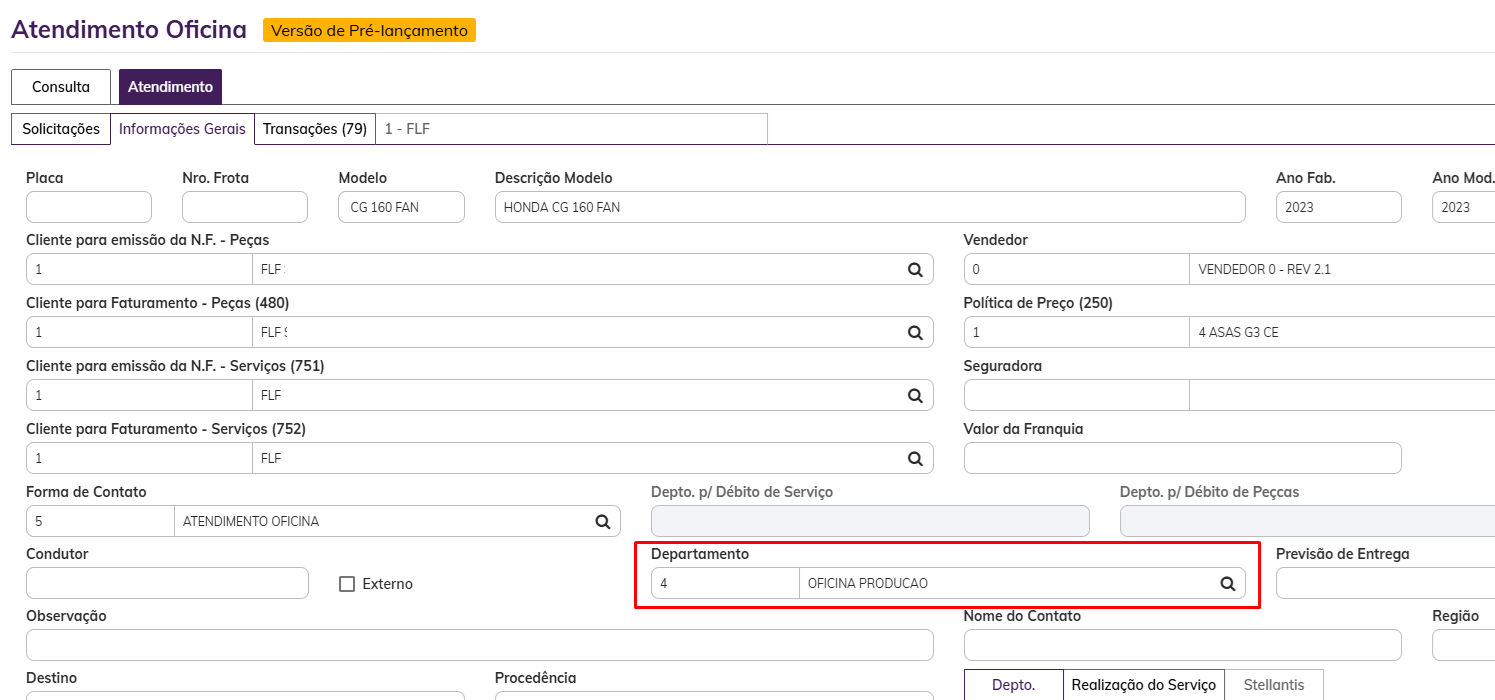The width and height of the screenshot is (1495, 700).
Task: Open Forma de Contato lookup magnifier
Action: [602, 521]
